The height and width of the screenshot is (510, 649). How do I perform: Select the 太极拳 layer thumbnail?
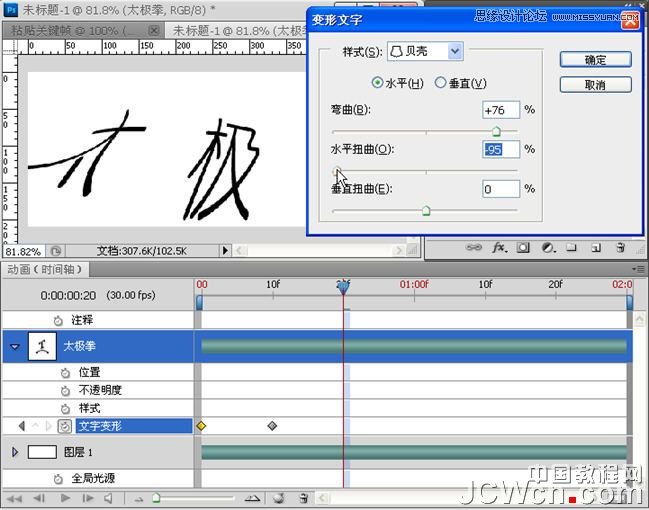pos(42,346)
